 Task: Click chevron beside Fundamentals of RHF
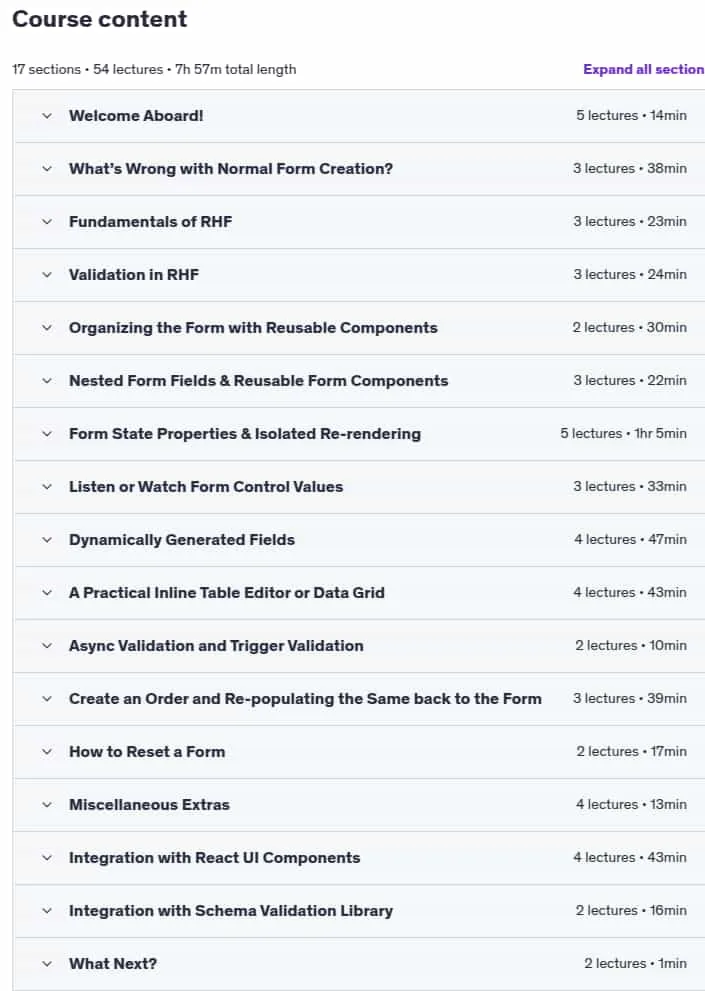coord(47,222)
